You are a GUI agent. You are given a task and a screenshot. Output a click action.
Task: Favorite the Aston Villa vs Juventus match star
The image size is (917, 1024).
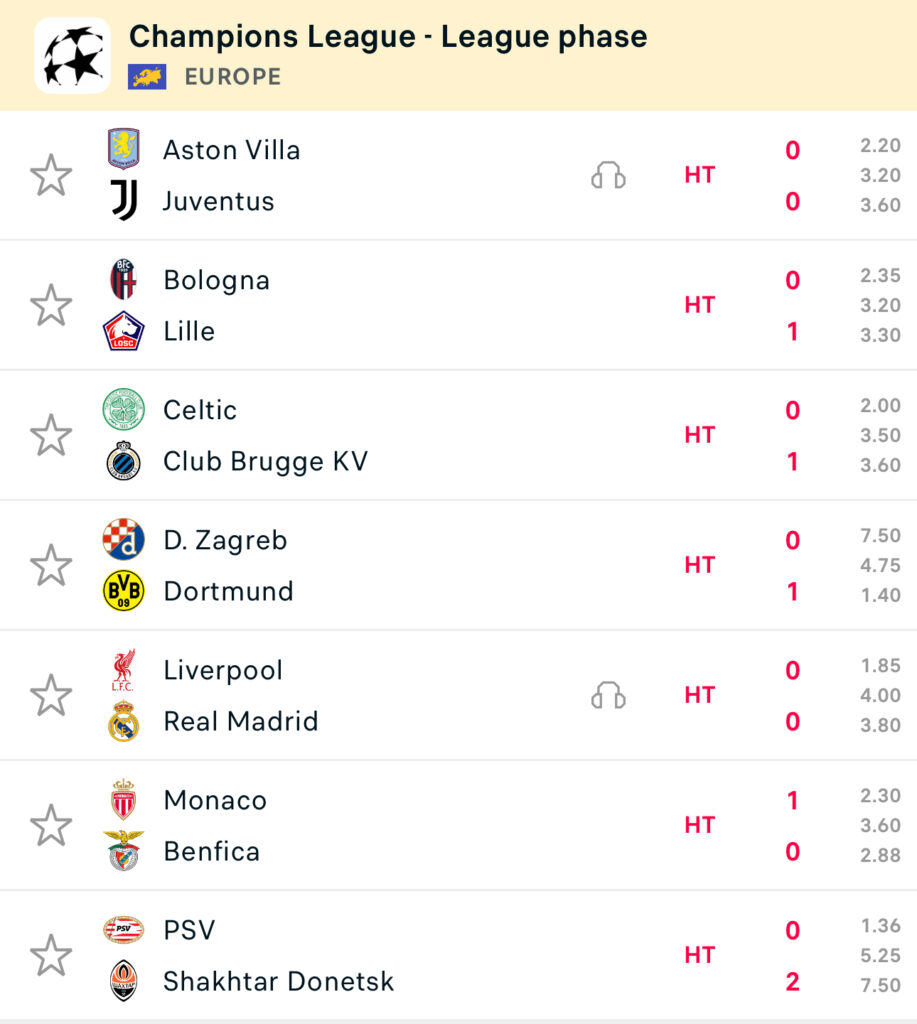pyautogui.click(x=51, y=175)
